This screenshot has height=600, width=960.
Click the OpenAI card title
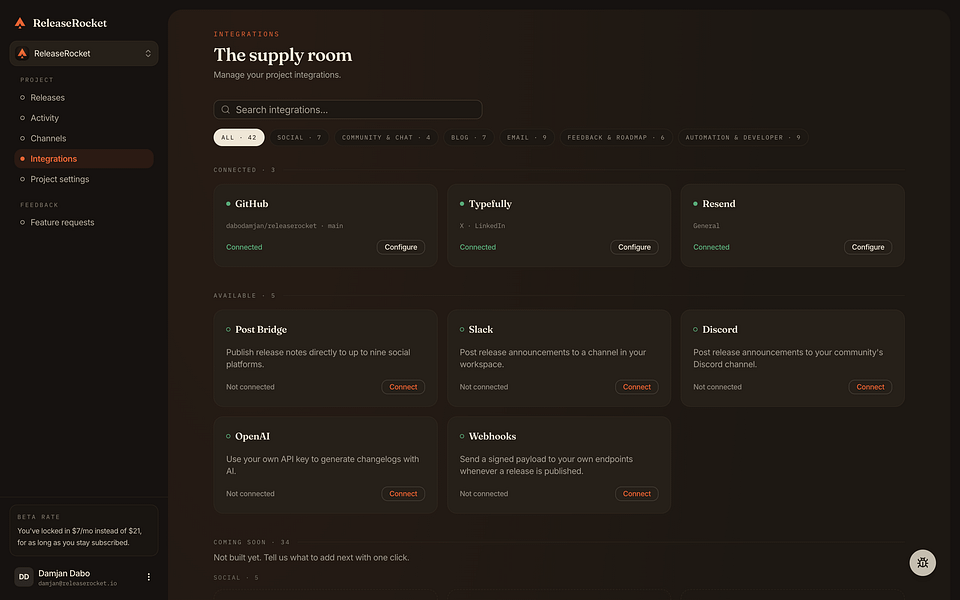pos(252,437)
